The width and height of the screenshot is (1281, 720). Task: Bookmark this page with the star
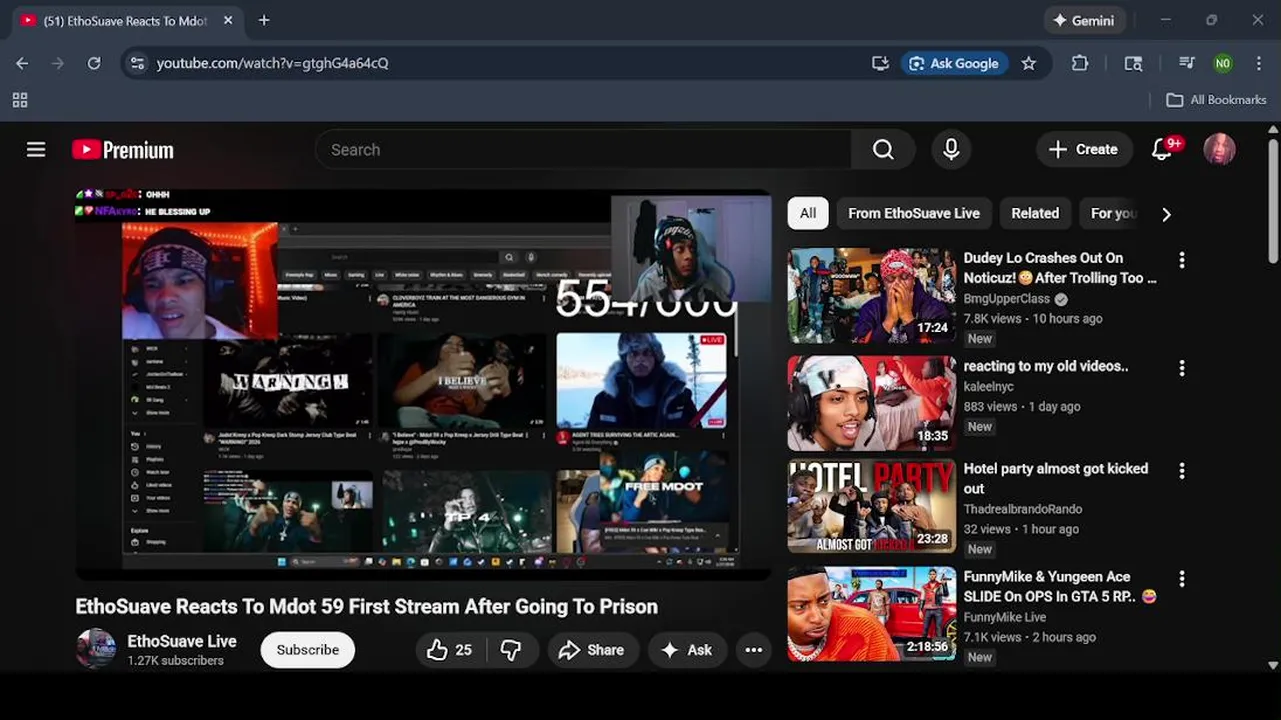click(x=1029, y=63)
